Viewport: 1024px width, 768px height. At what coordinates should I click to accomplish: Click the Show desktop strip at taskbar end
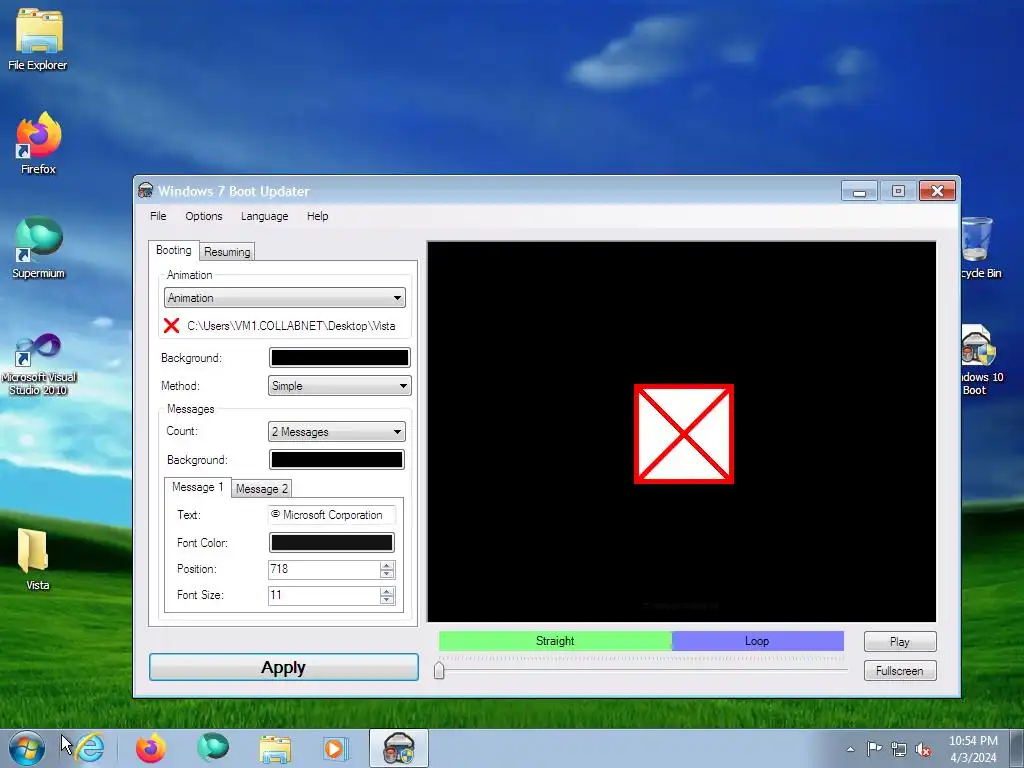(1017, 748)
